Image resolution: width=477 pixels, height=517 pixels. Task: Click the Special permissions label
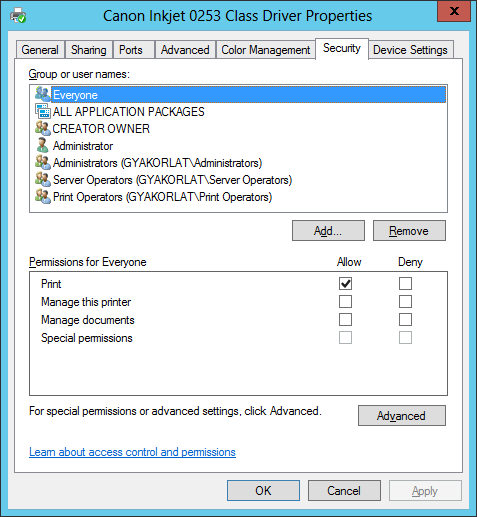pyautogui.click(x=87, y=338)
